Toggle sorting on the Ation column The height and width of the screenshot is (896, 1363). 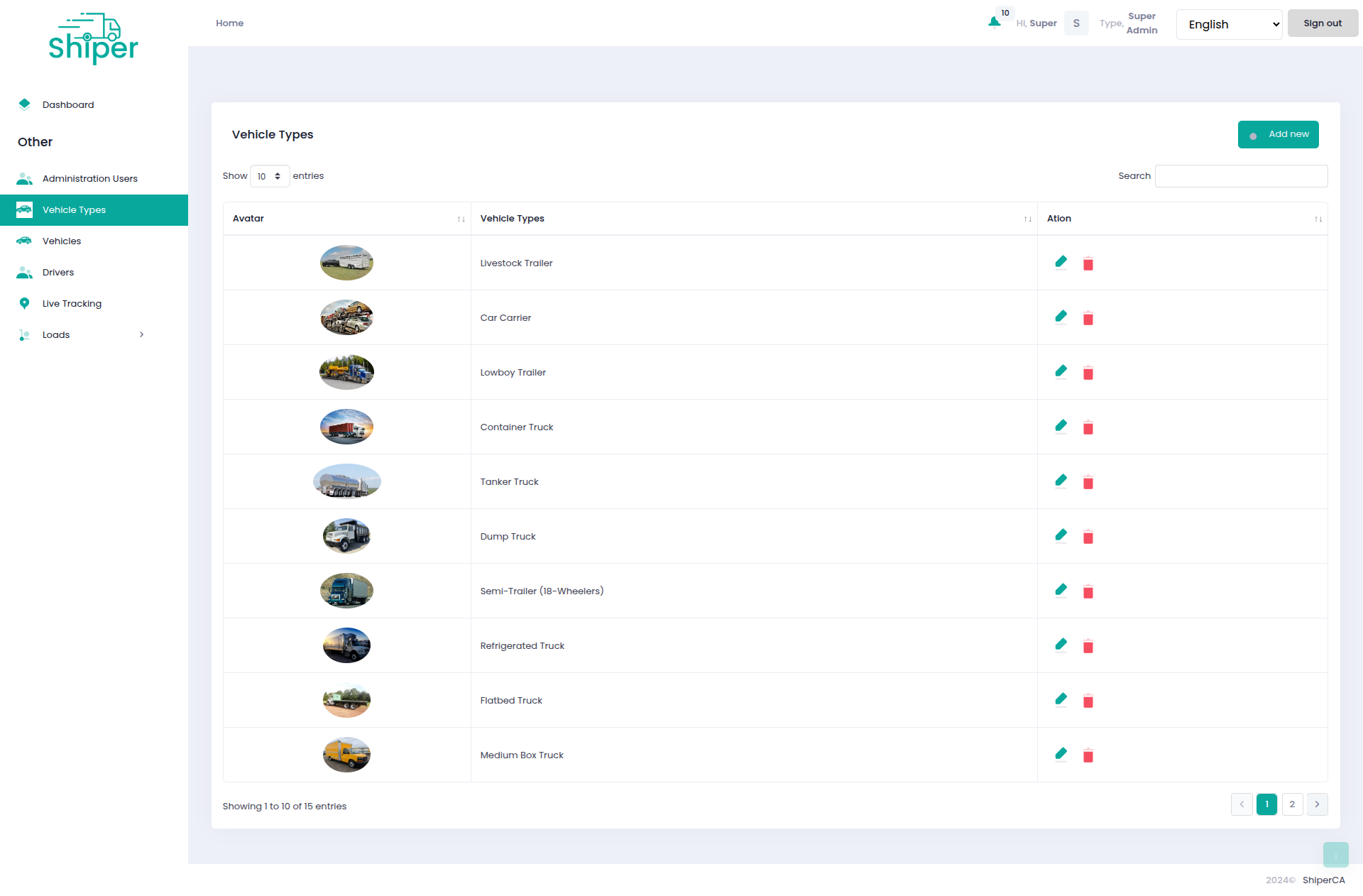tap(1318, 219)
